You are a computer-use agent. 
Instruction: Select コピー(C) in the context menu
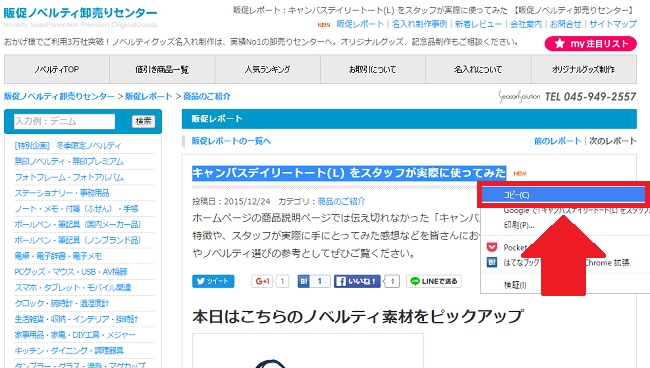[x=563, y=195]
